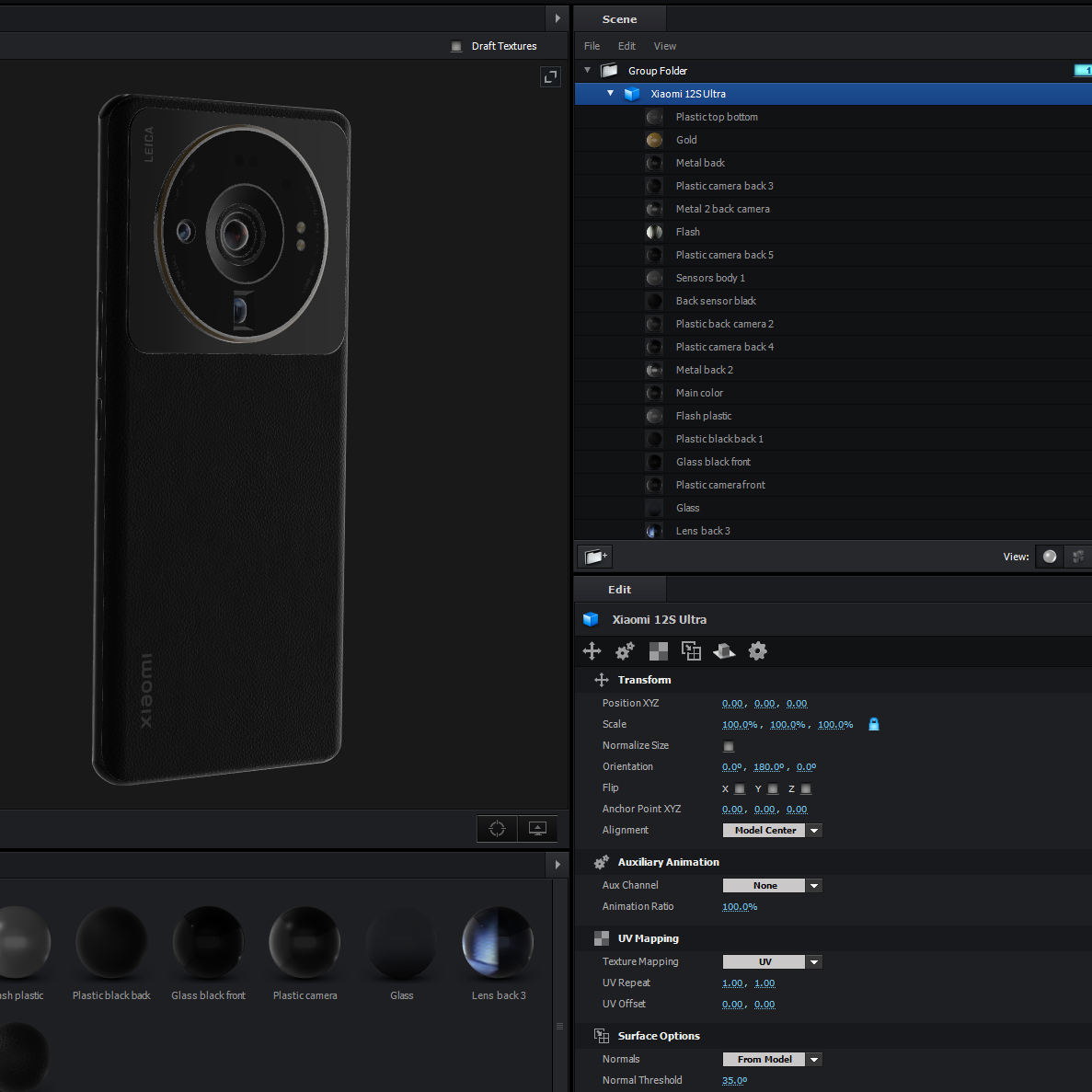Screen dimensions: 1092x1092
Task: Toggle the scale lock icon
Action: pos(874,725)
